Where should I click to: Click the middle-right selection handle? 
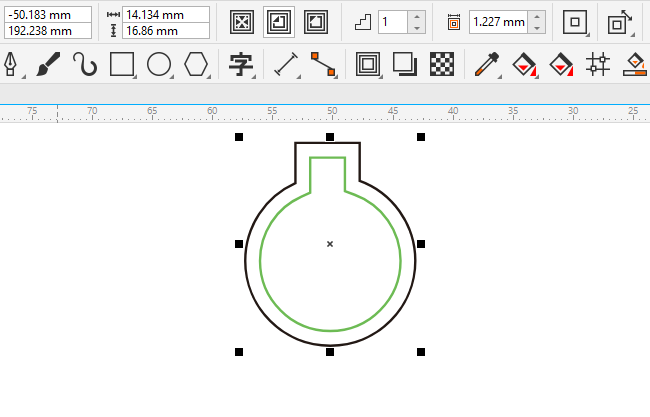point(421,244)
